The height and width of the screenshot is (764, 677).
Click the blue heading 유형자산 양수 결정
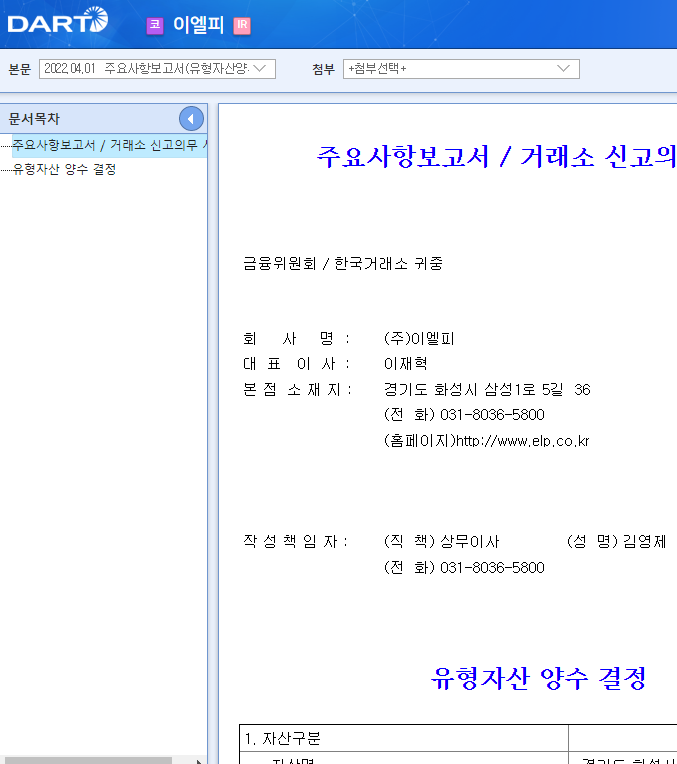click(539, 678)
